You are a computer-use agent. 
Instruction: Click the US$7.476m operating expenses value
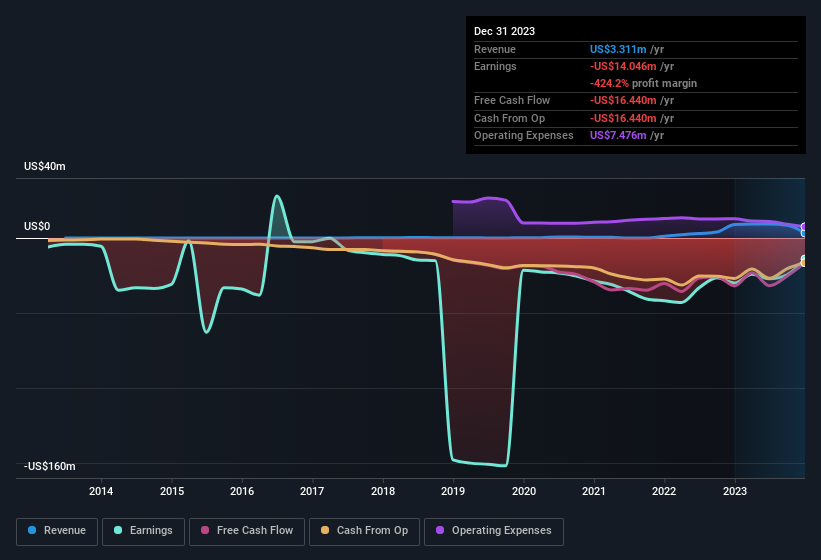click(618, 135)
